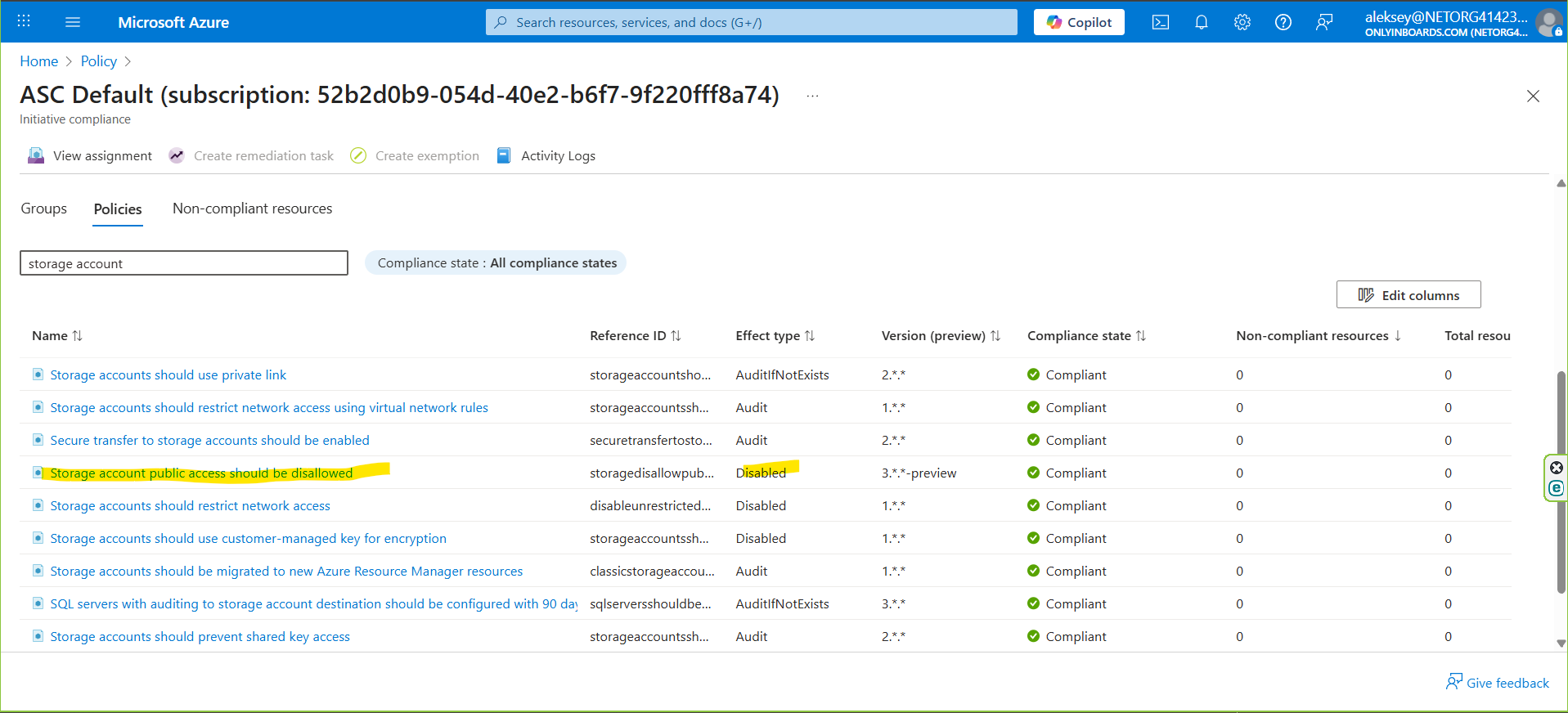Open policy about virtual network rules
The height and width of the screenshot is (713, 1568).
(269, 407)
